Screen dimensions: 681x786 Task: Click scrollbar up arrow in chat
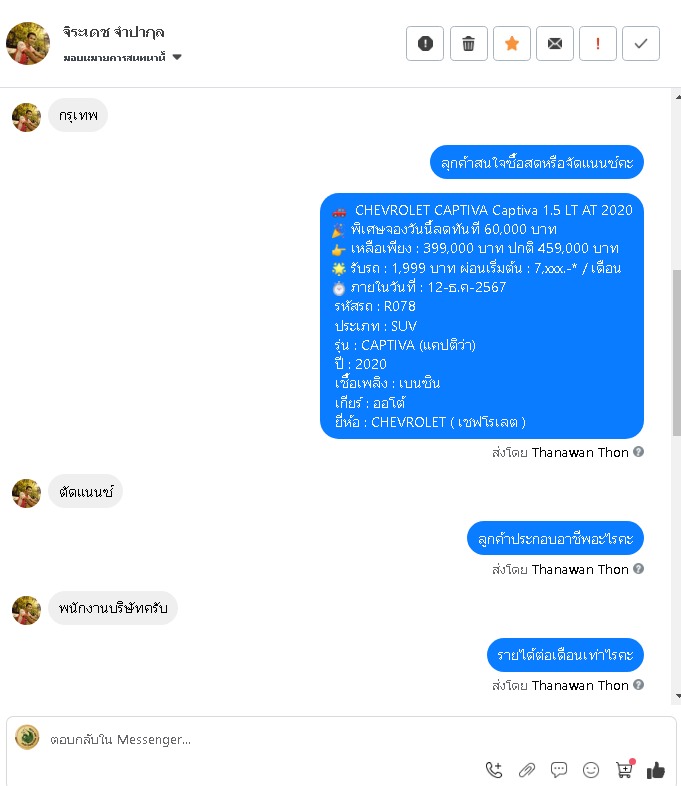click(677, 97)
